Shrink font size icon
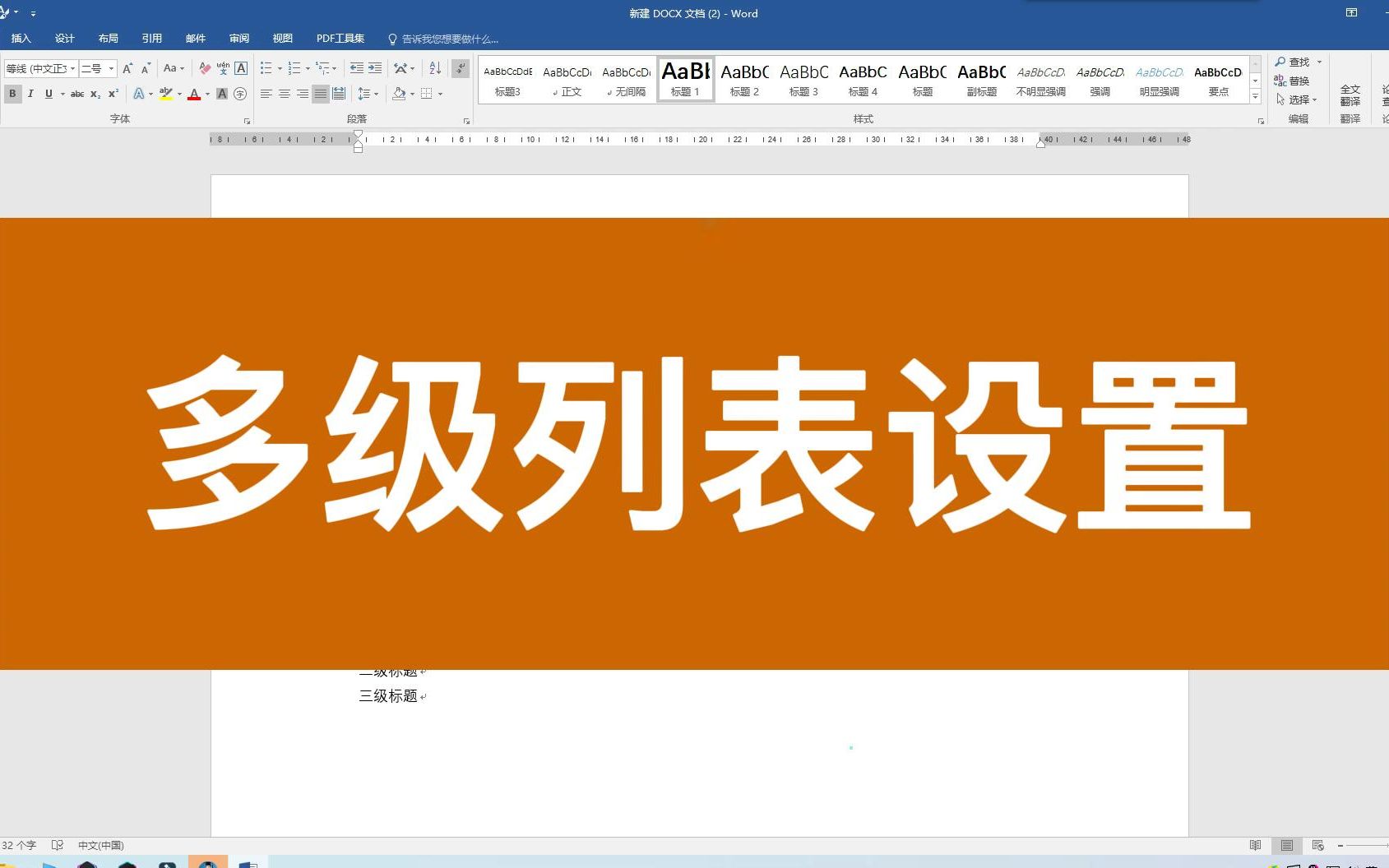Screen dimensions: 1389x868 [x=146, y=68]
